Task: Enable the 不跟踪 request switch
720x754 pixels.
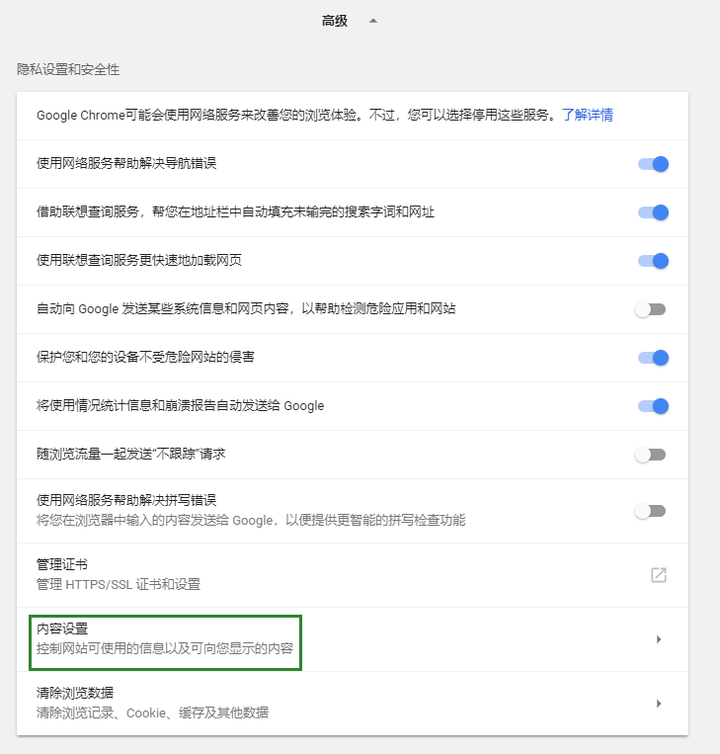Action: pyautogui.click(x=650, y=454)
